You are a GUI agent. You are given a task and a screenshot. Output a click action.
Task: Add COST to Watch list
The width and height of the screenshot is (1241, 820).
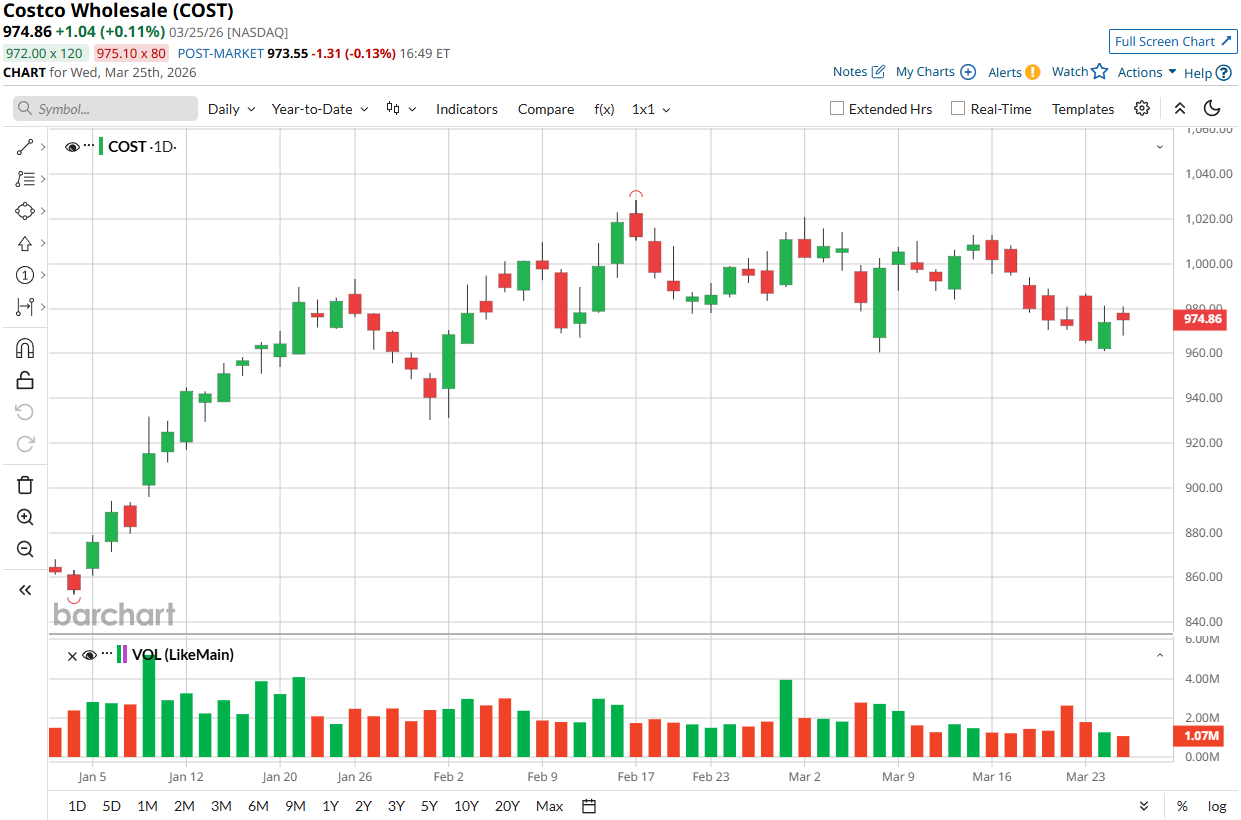click(1080, 72)
